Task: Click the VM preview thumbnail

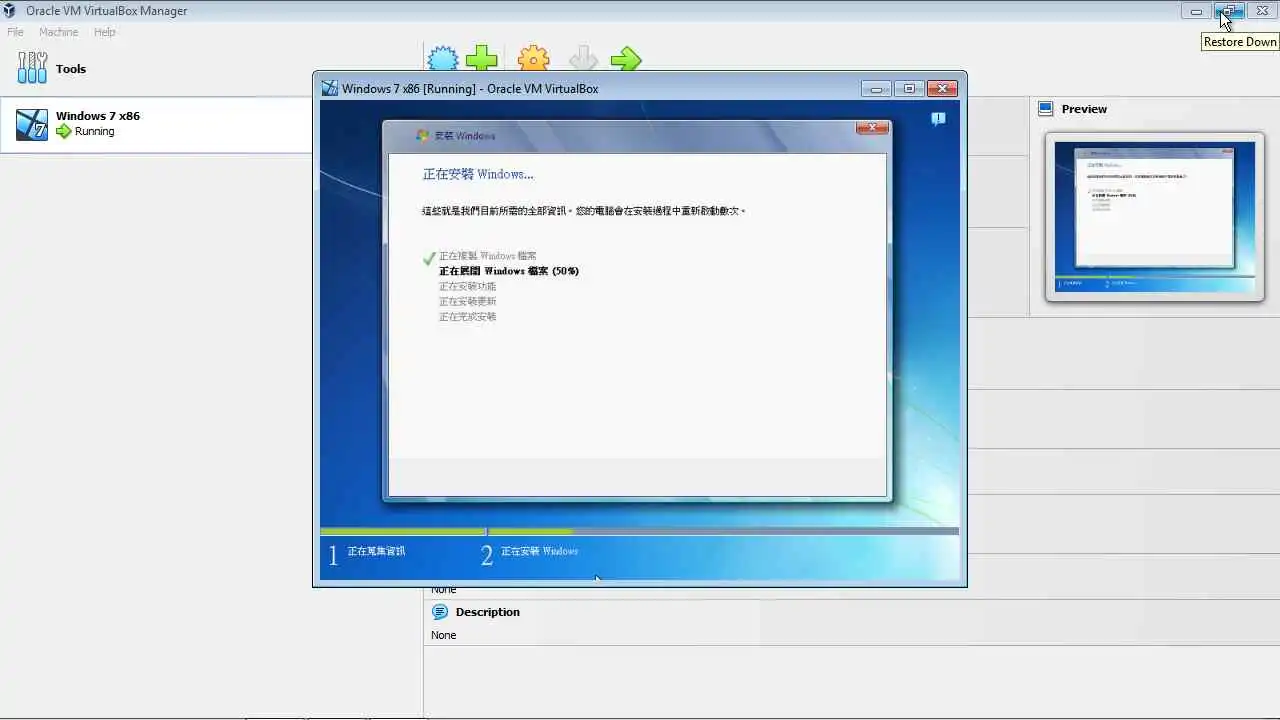Action: [1154, 217]
